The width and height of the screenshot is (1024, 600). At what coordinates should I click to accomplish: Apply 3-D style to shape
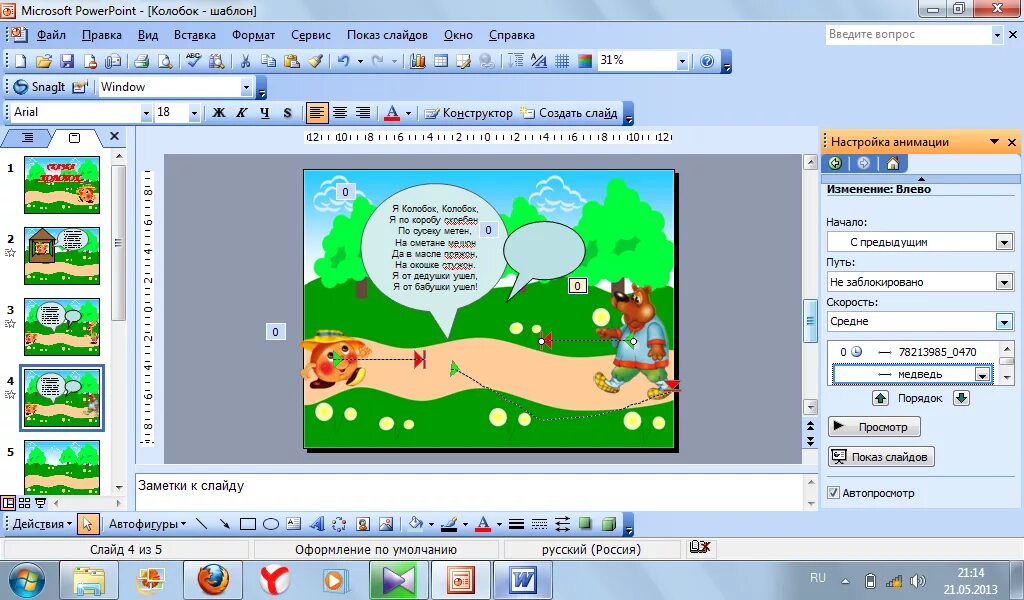coord(609,524)
